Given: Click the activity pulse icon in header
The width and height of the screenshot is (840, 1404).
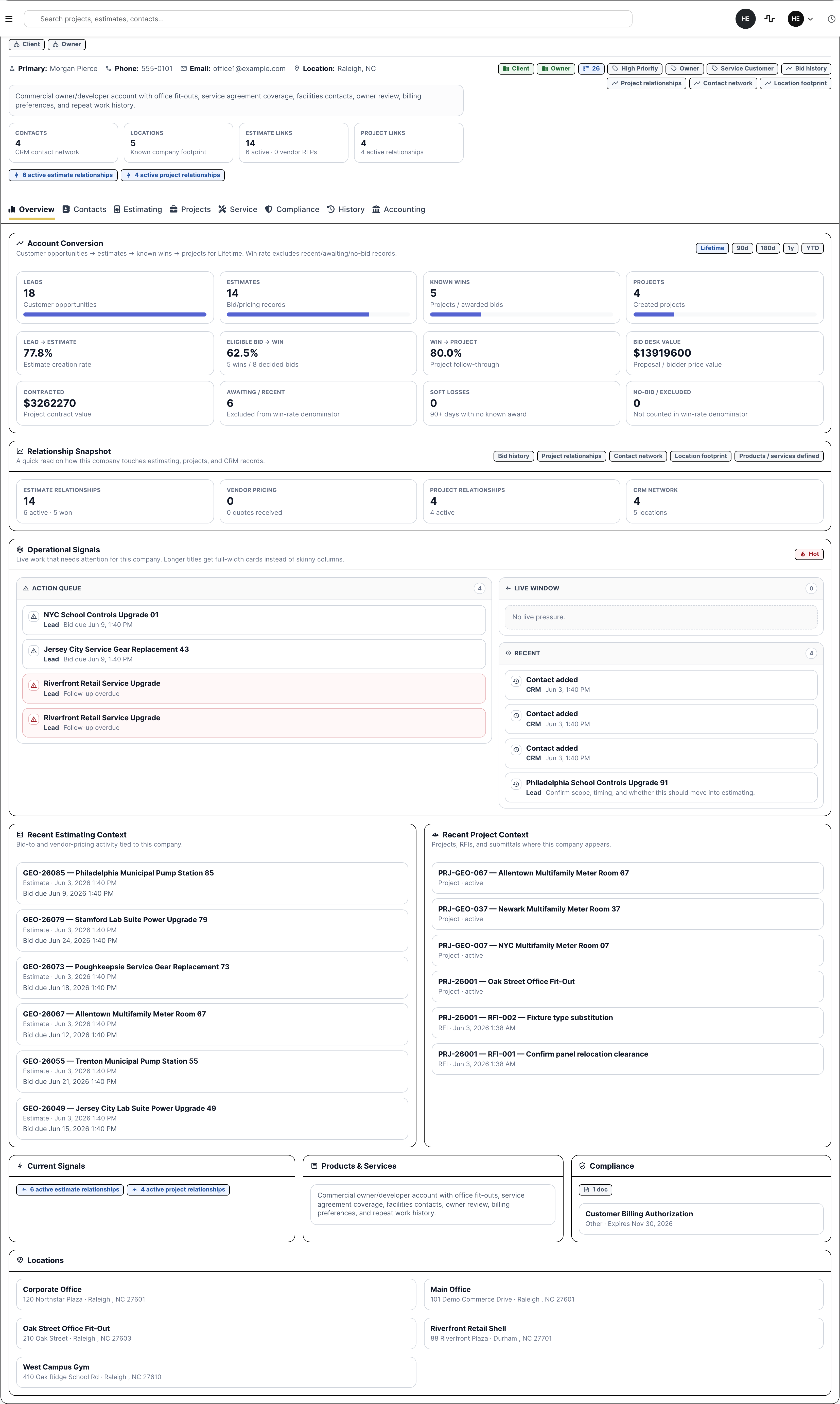Looking at the screenshot, I should (769, 19).
